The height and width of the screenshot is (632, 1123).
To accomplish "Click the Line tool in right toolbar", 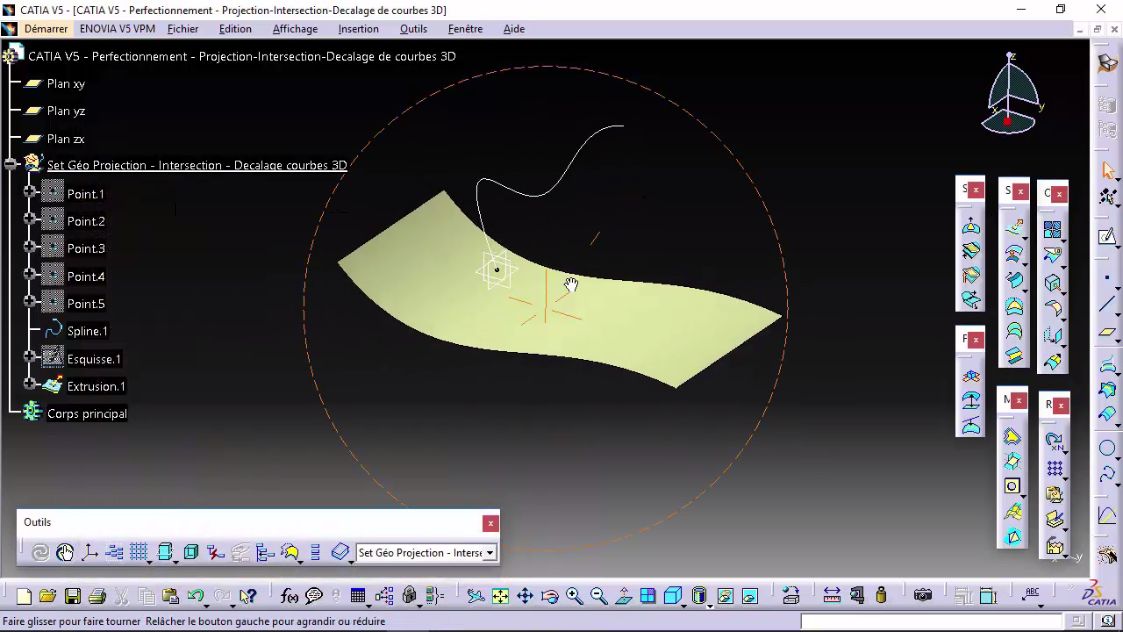I will [x=1107, y=304].
